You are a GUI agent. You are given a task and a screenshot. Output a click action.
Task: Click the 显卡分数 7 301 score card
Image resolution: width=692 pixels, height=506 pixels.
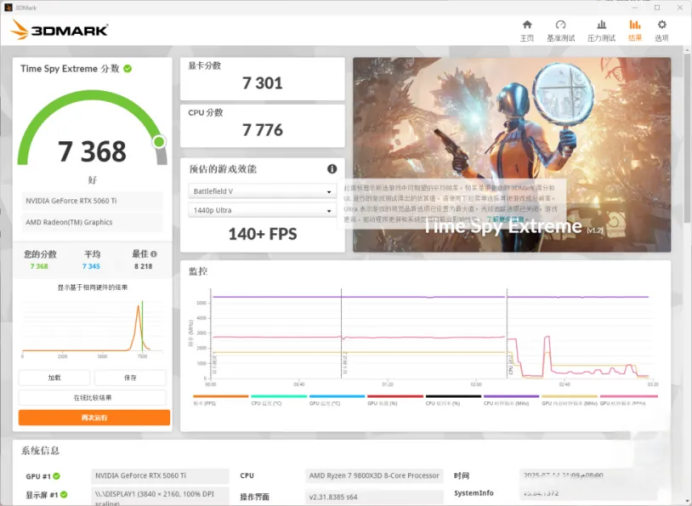tap(263, 79)
